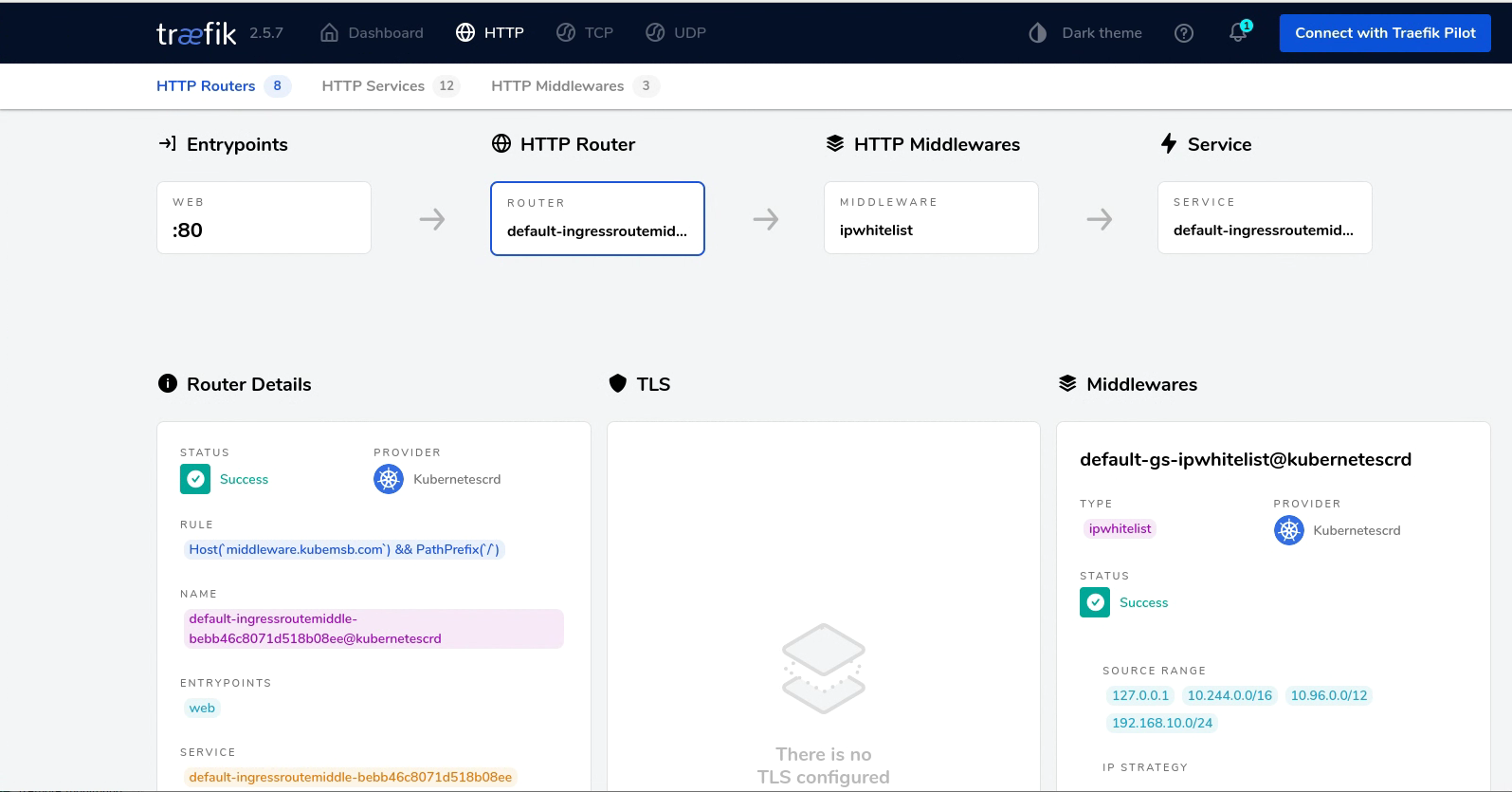The image size is (1512, 792).
Task: Open the help question mark icon
Action: click(1183, 33)
